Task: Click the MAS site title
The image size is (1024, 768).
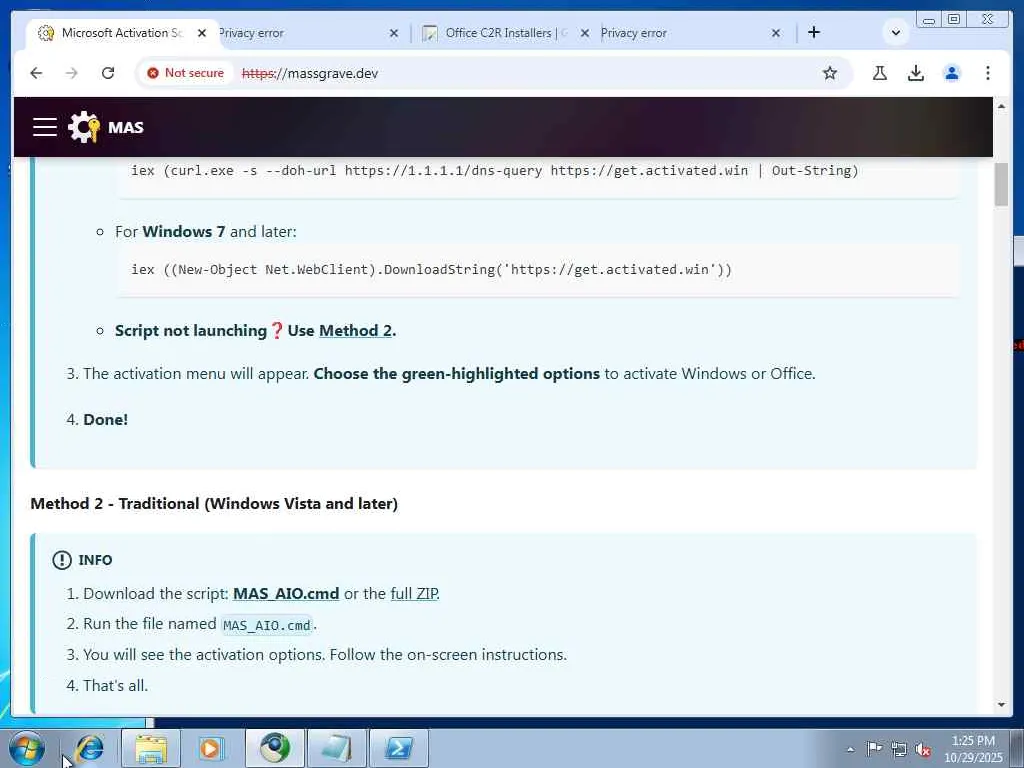Action: pos(125,127)
